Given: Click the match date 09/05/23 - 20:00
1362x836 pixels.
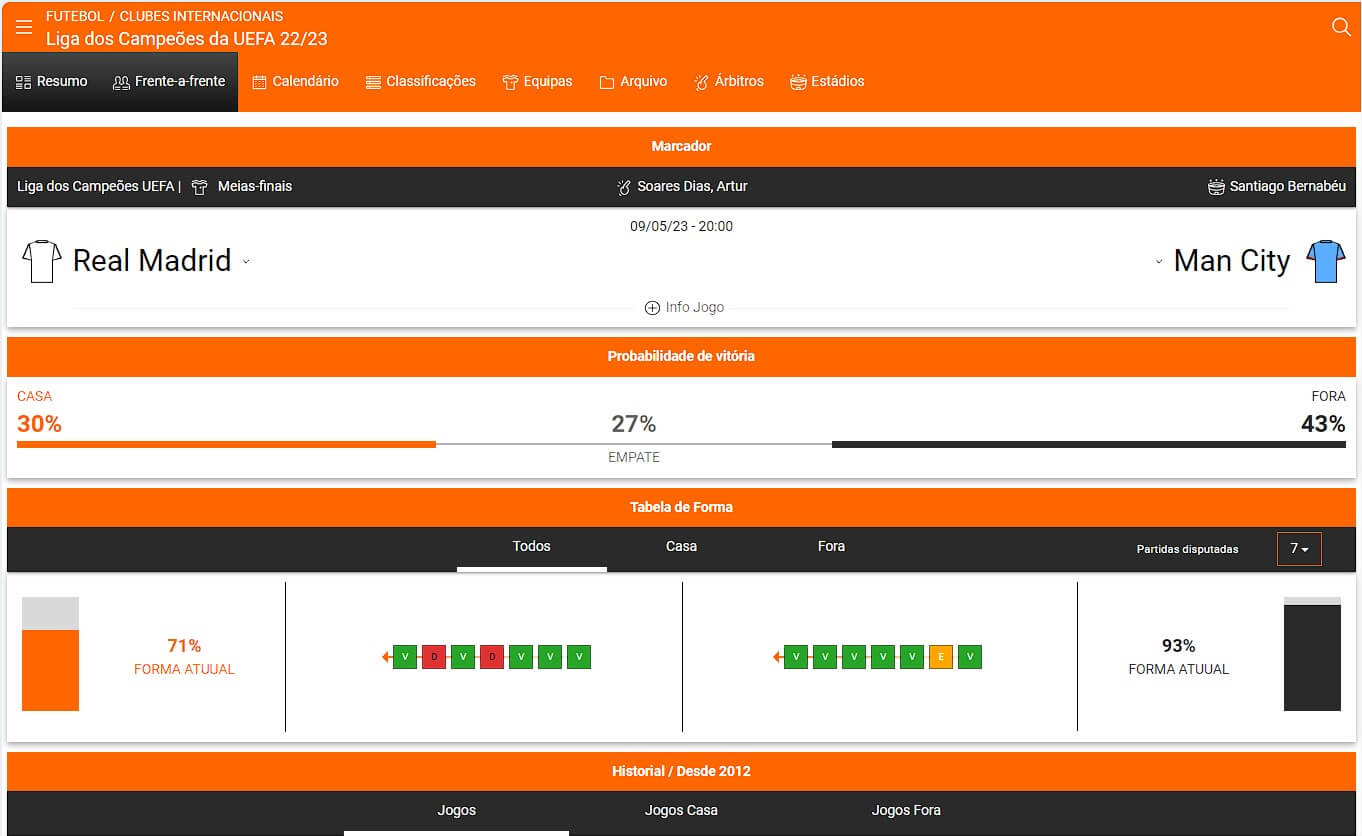Looking at the screenshot, I should [x=681, y=227].
